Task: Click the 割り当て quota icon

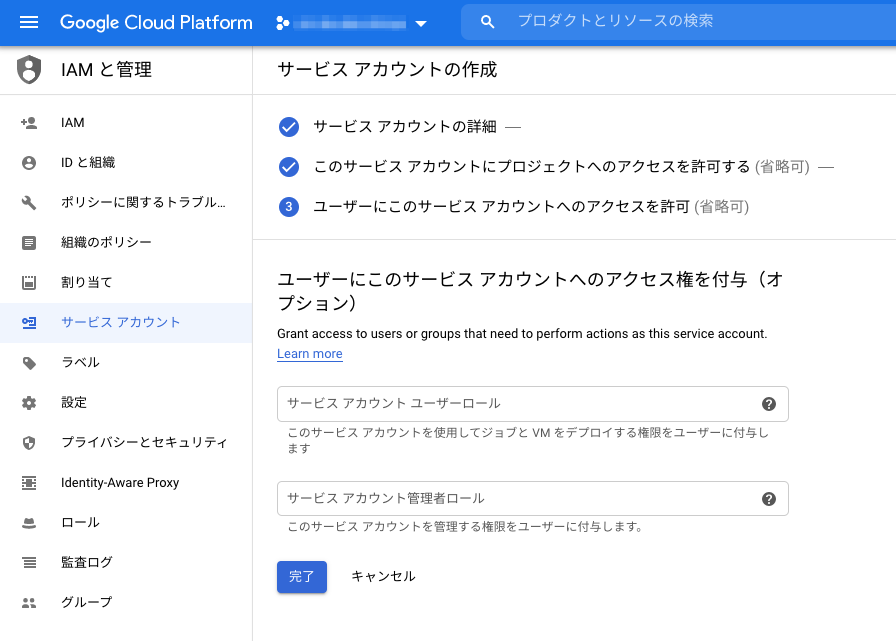Action: pos(29,282)
